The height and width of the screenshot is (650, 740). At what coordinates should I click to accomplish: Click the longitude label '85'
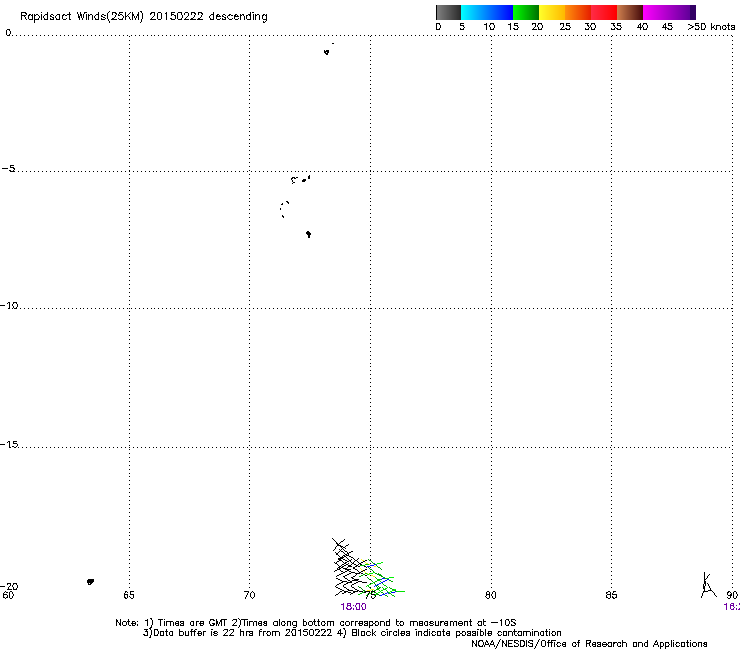tap(611, 595)
